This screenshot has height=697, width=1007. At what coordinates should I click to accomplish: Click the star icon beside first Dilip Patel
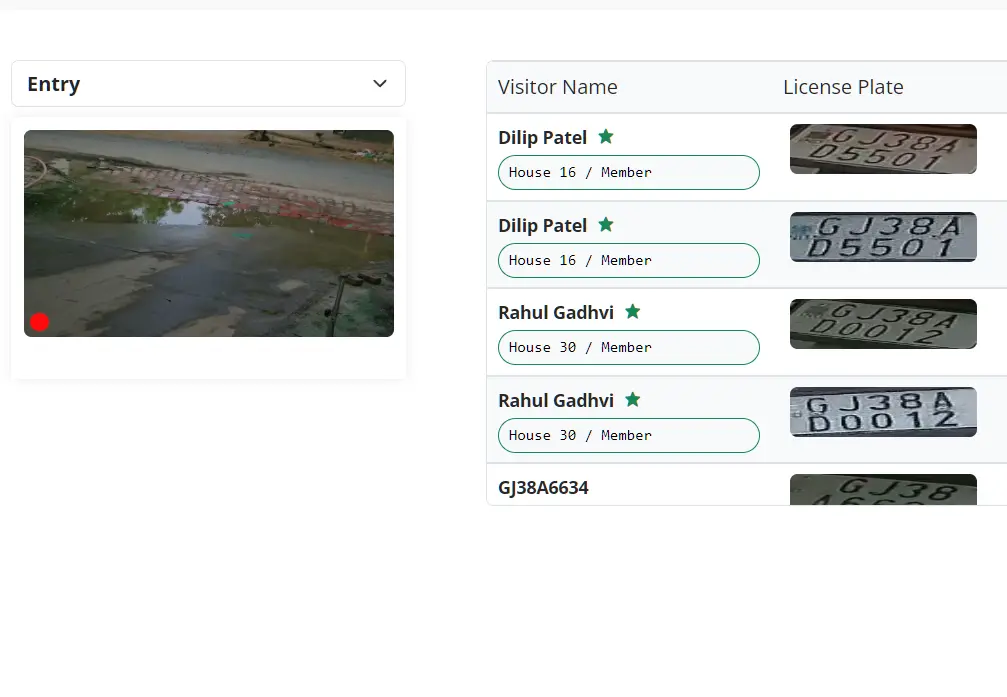click(x=606, y=137)
